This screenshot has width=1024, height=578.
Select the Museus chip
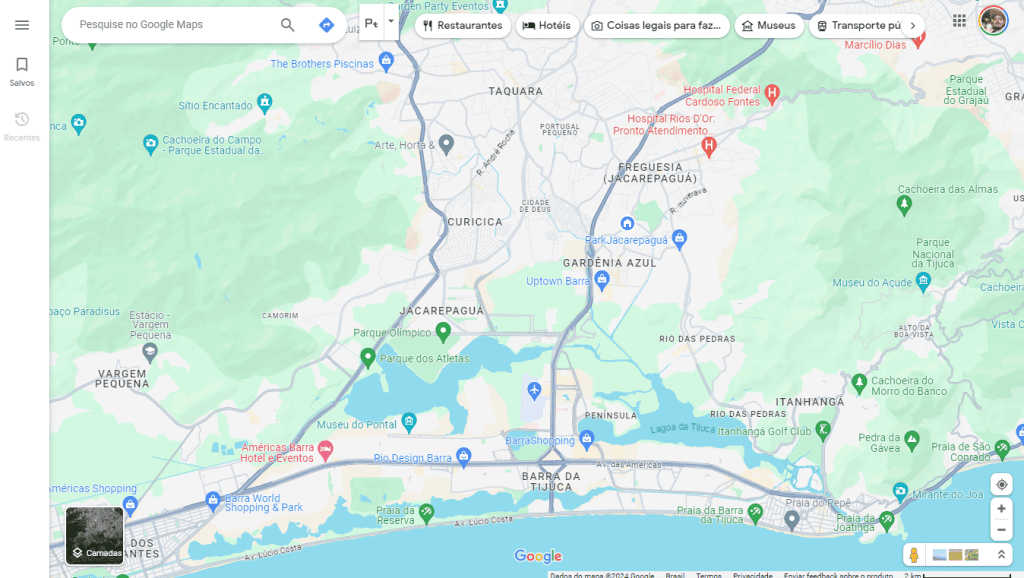pos(769,25)
